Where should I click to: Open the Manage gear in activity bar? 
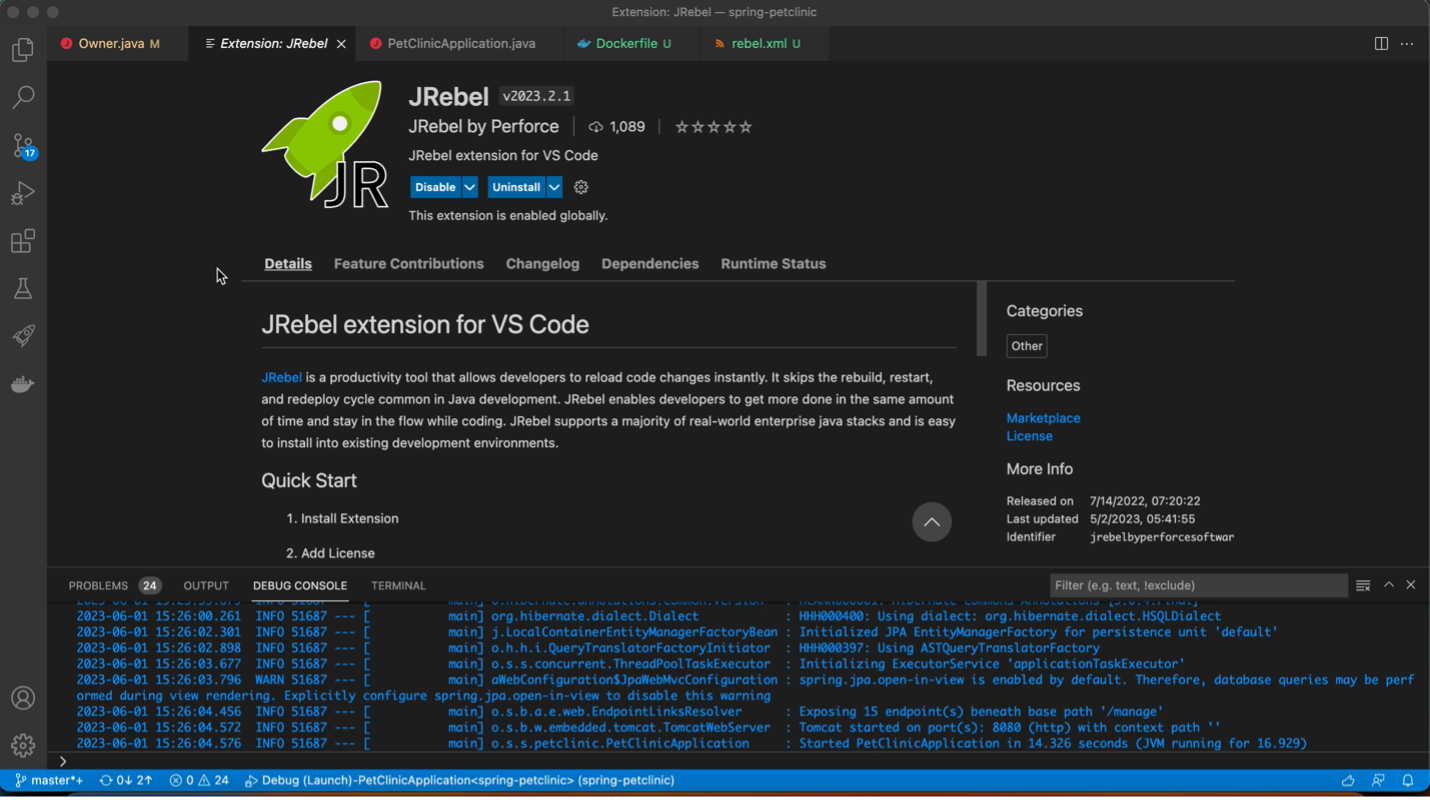tap(23, 745)
